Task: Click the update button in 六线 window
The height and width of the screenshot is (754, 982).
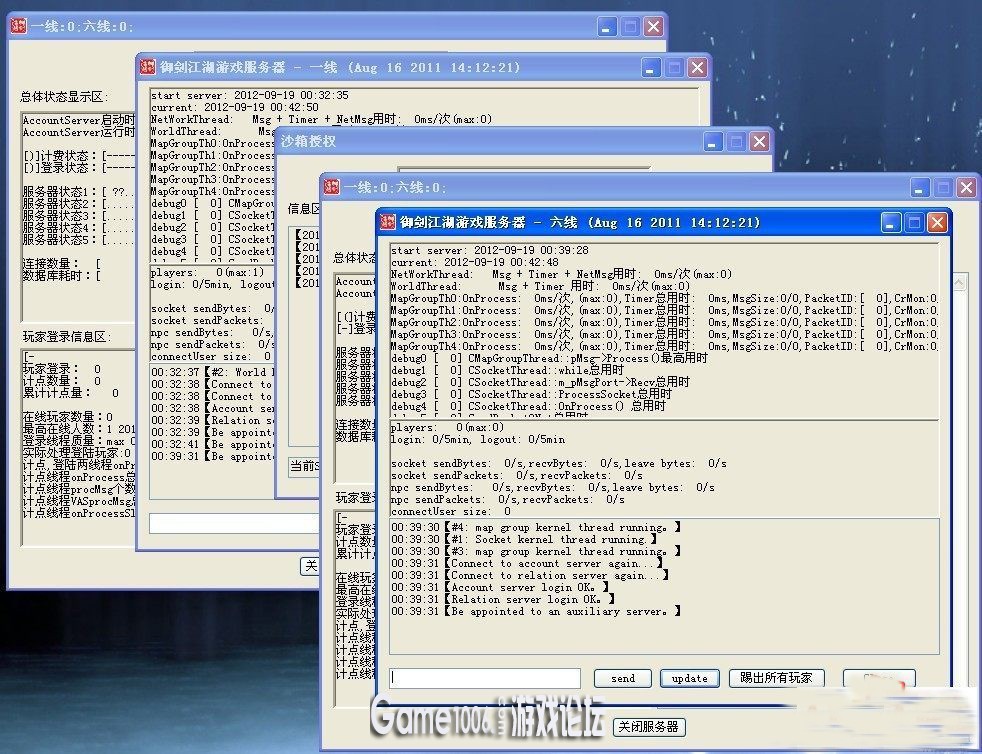Action: (690, 678)
